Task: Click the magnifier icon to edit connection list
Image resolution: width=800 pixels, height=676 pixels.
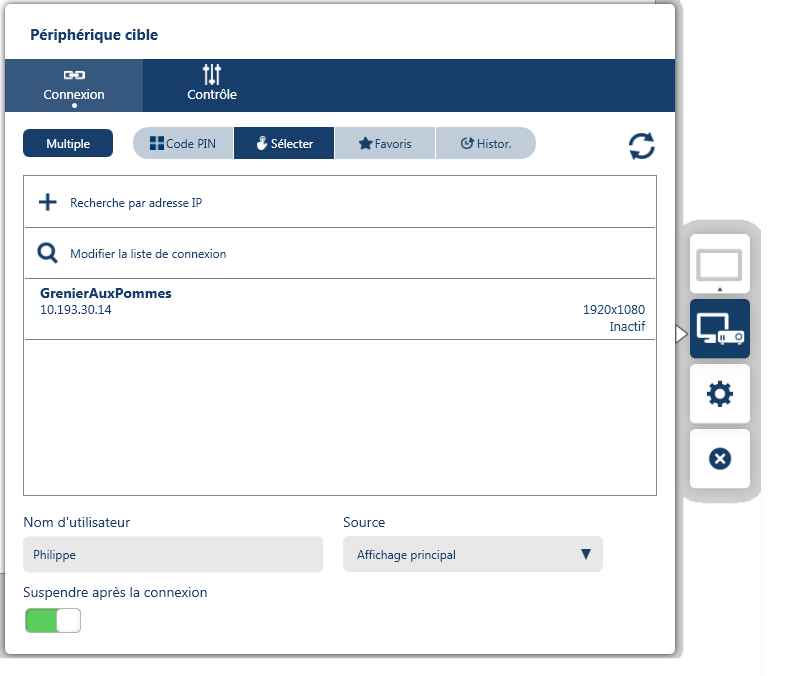Action: click(47, 253)
